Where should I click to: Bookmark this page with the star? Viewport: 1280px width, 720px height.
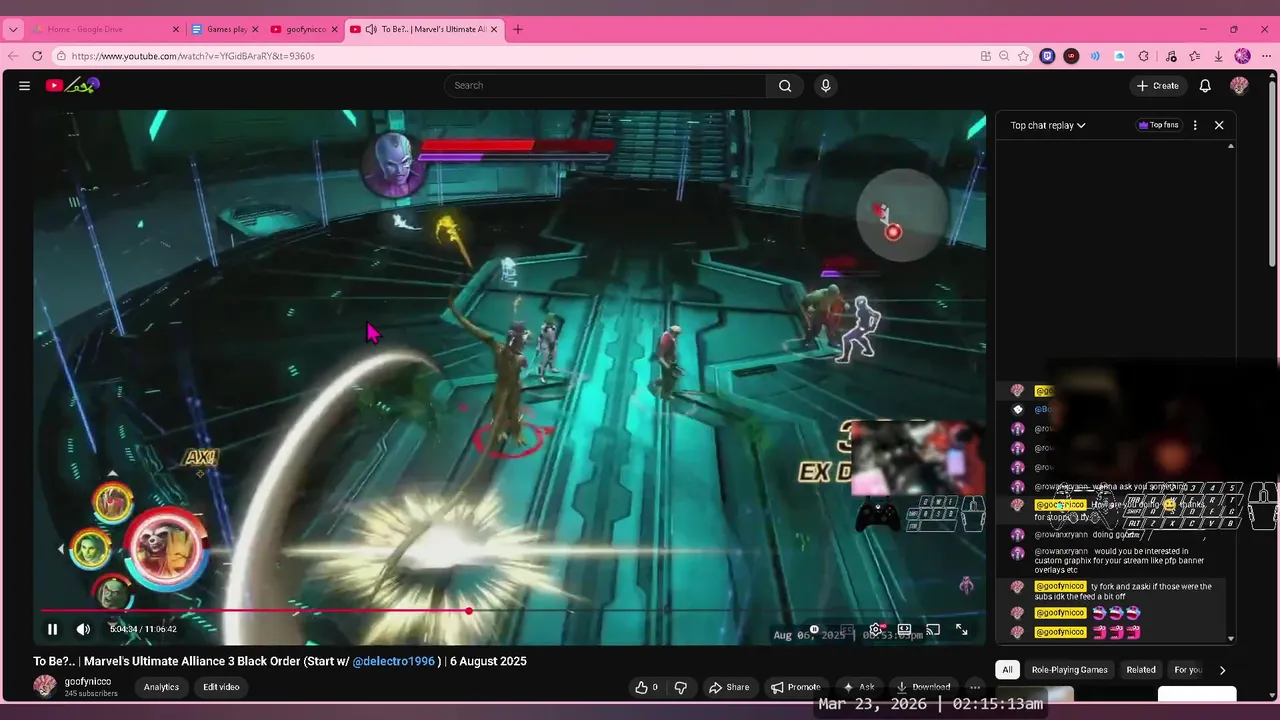[x=1023, y=56]
